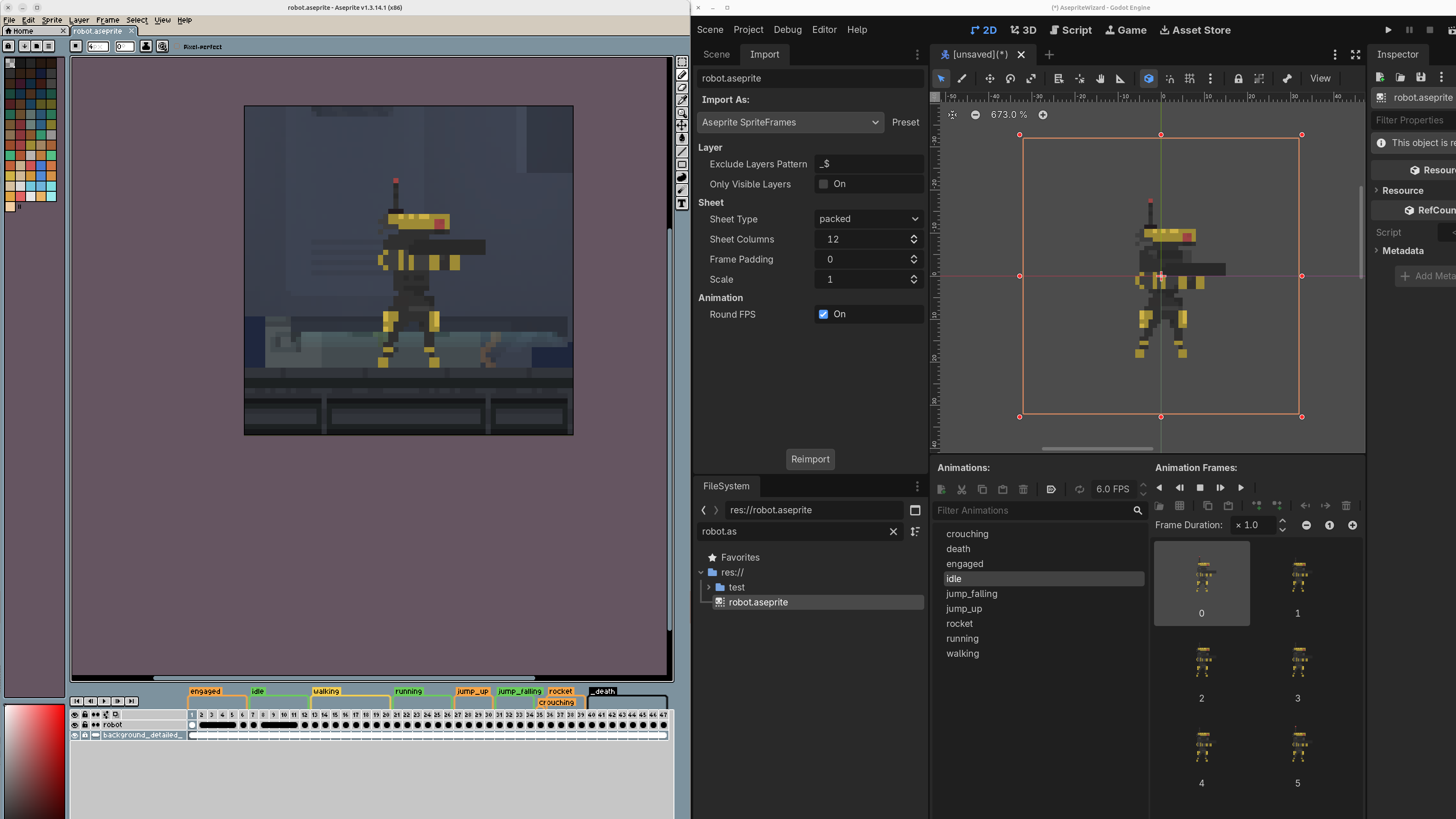Zoom in the Godot viewport with plus button
This screenshot has width=1456, height=819.
[x=1043, y=115]
